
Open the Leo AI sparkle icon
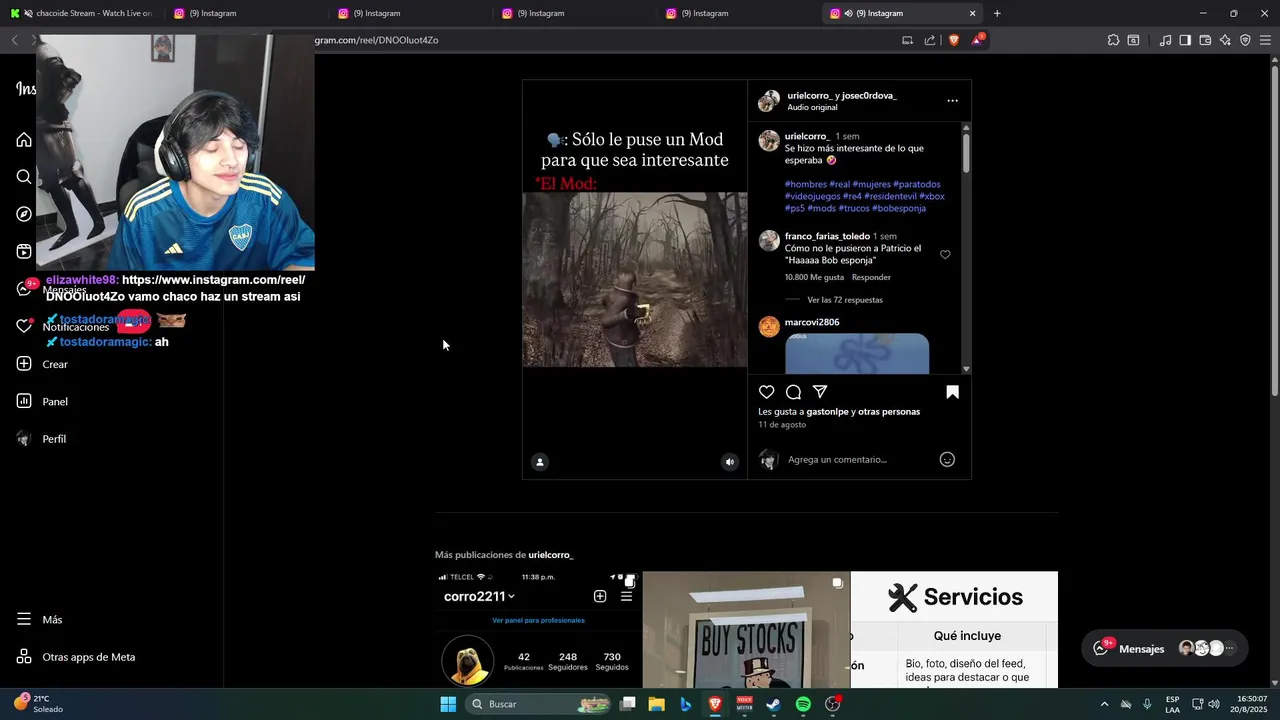coord(1225,40)
